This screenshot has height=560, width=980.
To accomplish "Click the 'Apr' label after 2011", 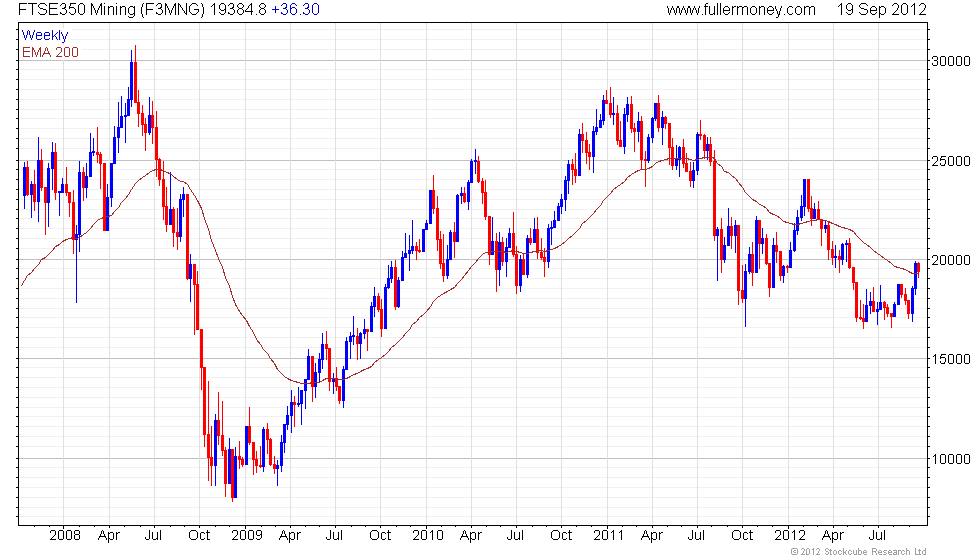I will pos(652,536).
